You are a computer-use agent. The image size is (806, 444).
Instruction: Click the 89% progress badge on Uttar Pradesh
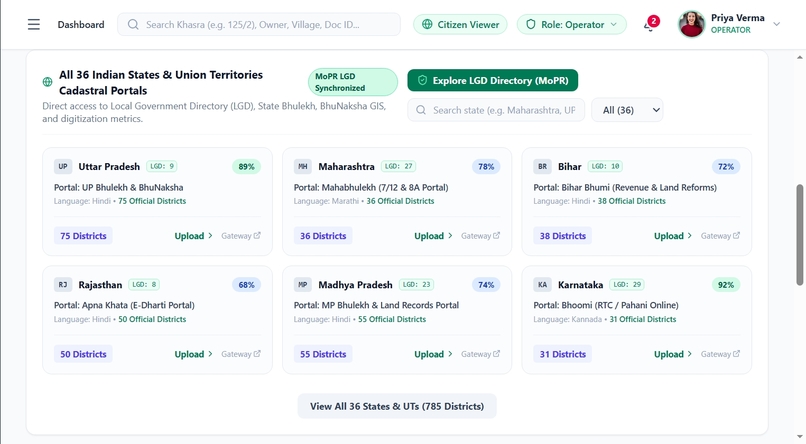(x=246, y=166)
